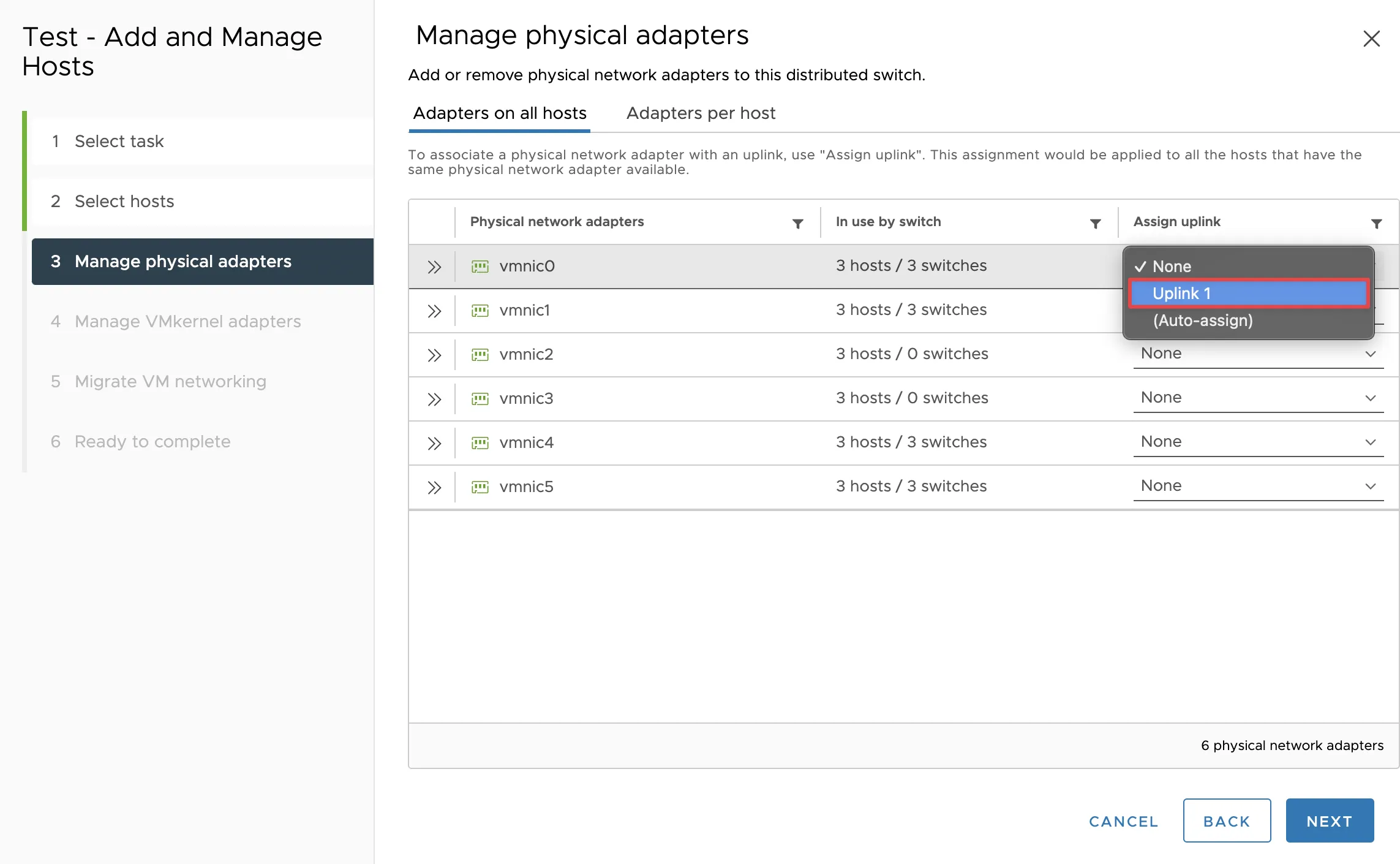Expand the vmnic4 row with the double chevron
Image resolution: width=1400 pixels, height=864 pixels.
click(x=434, y=443)
